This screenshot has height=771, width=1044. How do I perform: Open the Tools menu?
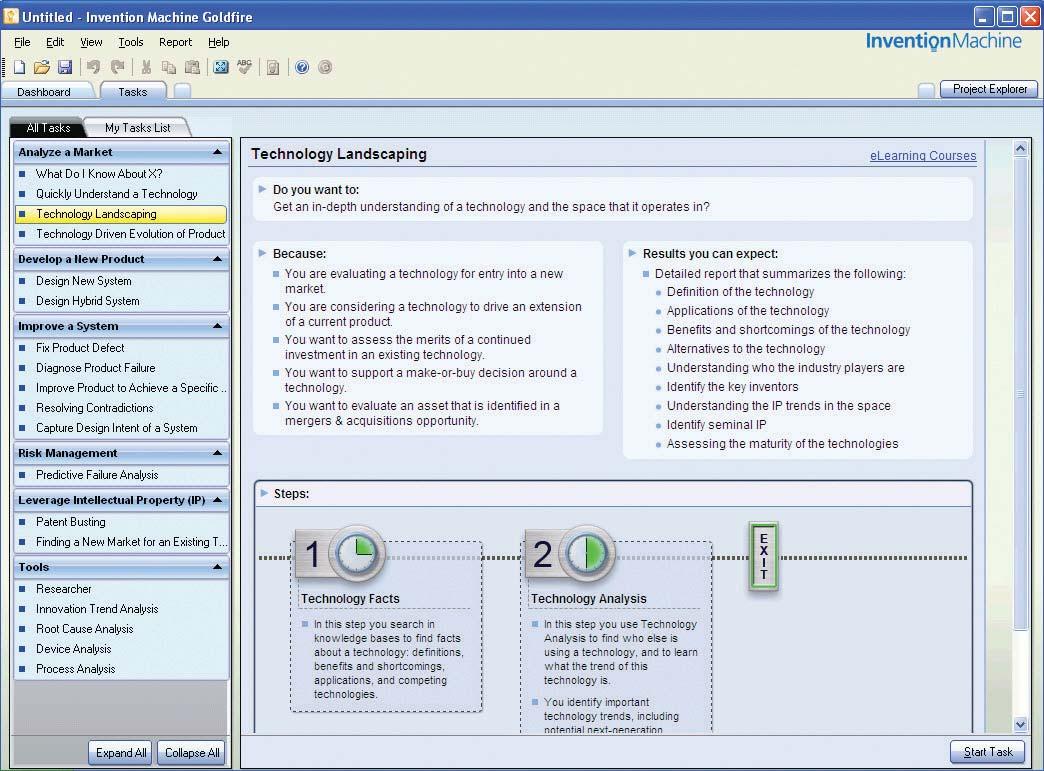click(x=130, y=42)
